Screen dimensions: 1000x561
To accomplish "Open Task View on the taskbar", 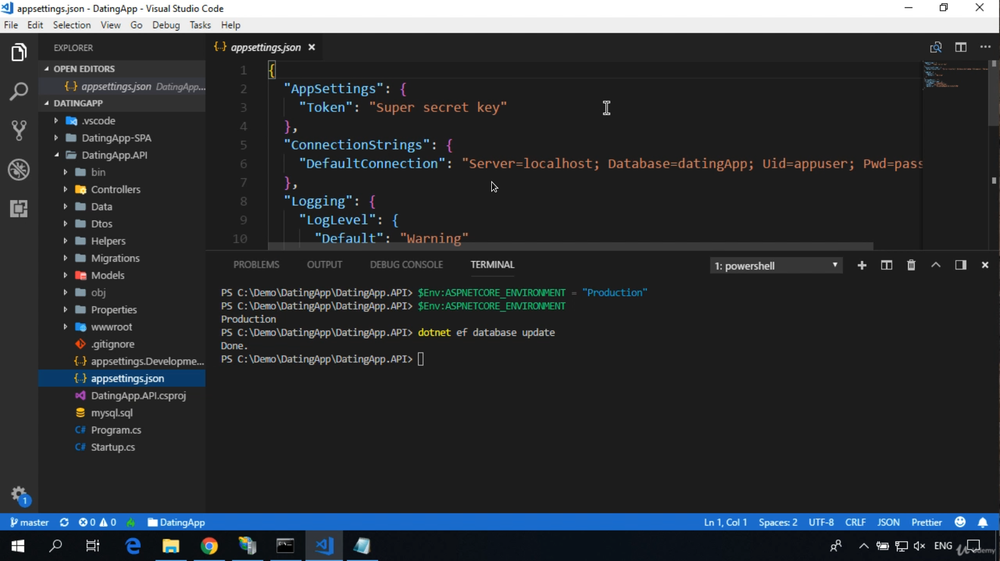I will point(93,546).
